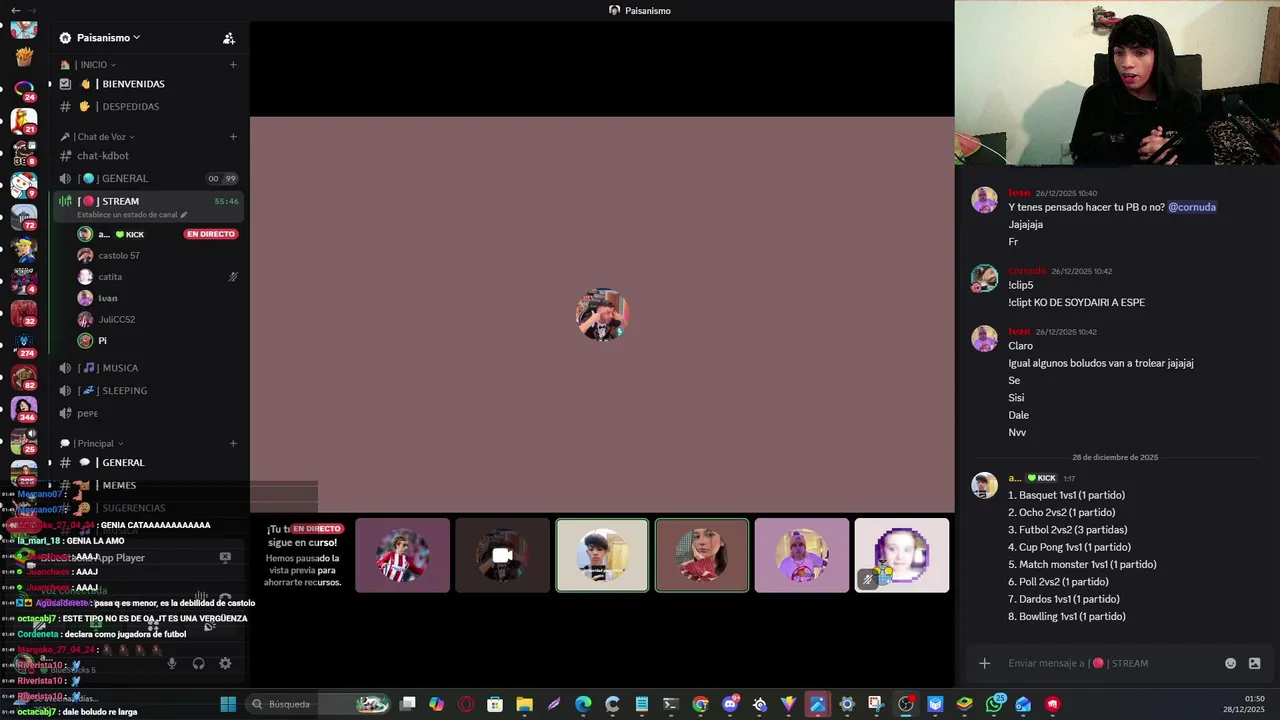The height and width of the screenshot is (720, 1280).
Task: Open the server icon with 32 badge
Action: click(24, 314)
